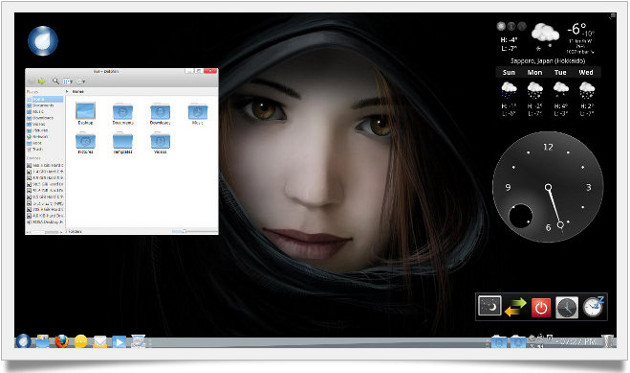Click the sleeping clock hibernate button
Viewport: 630px width, 373px height.
pyautogui.click(x=593, y=307)
